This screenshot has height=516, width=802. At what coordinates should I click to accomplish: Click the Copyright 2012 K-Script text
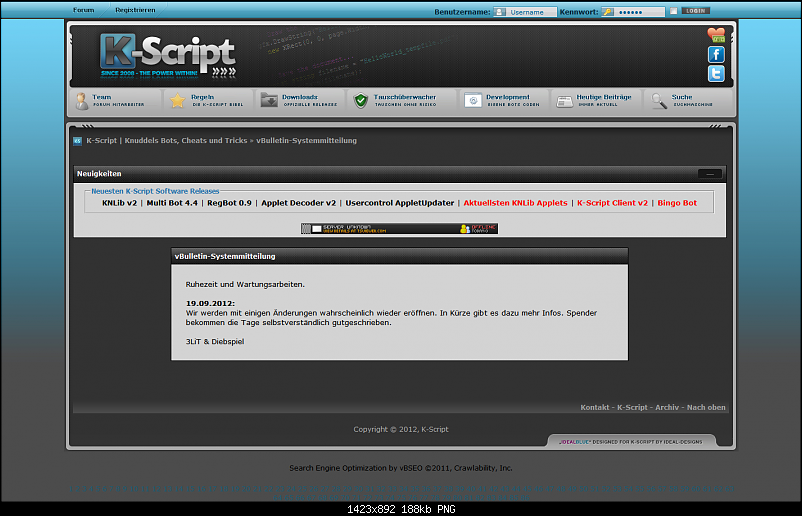point(400,430)
